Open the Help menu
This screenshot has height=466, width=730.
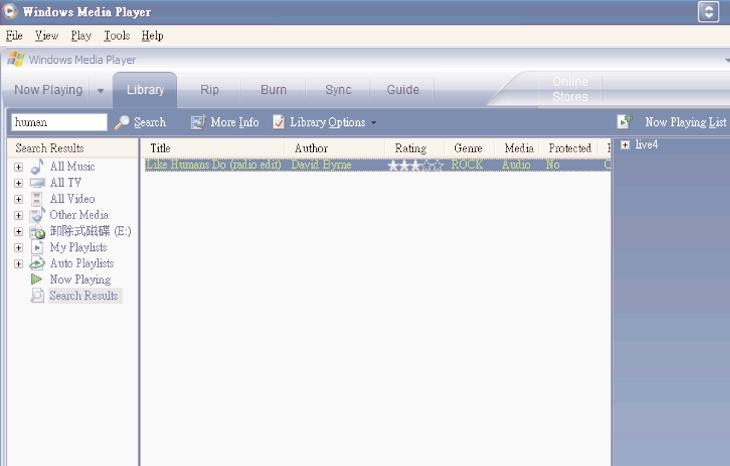coord(152,35)
